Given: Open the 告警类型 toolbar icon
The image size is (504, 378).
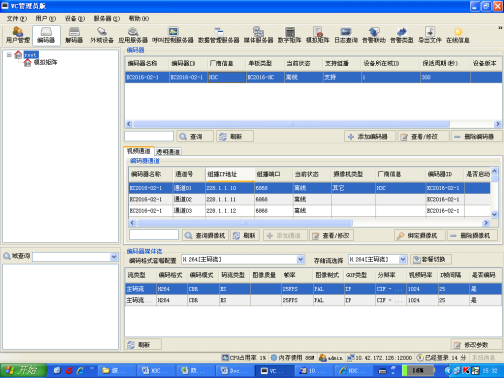Looking at the screenshot, I should pos(402,35).
